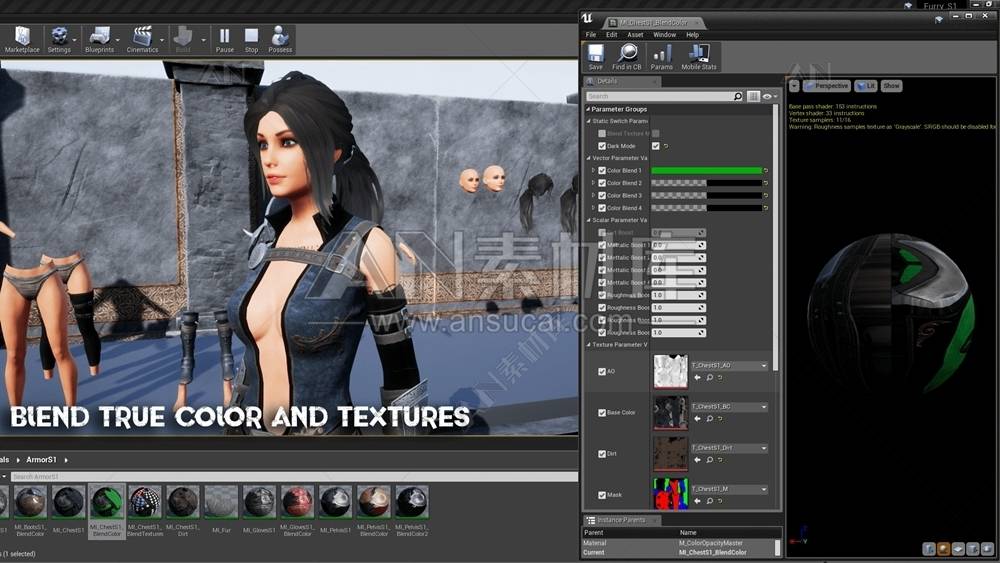This screenshot has width=1000, height=563.
Task: Open the T_ChestS1_BC texture dropdown
Action: coord(729,407)
